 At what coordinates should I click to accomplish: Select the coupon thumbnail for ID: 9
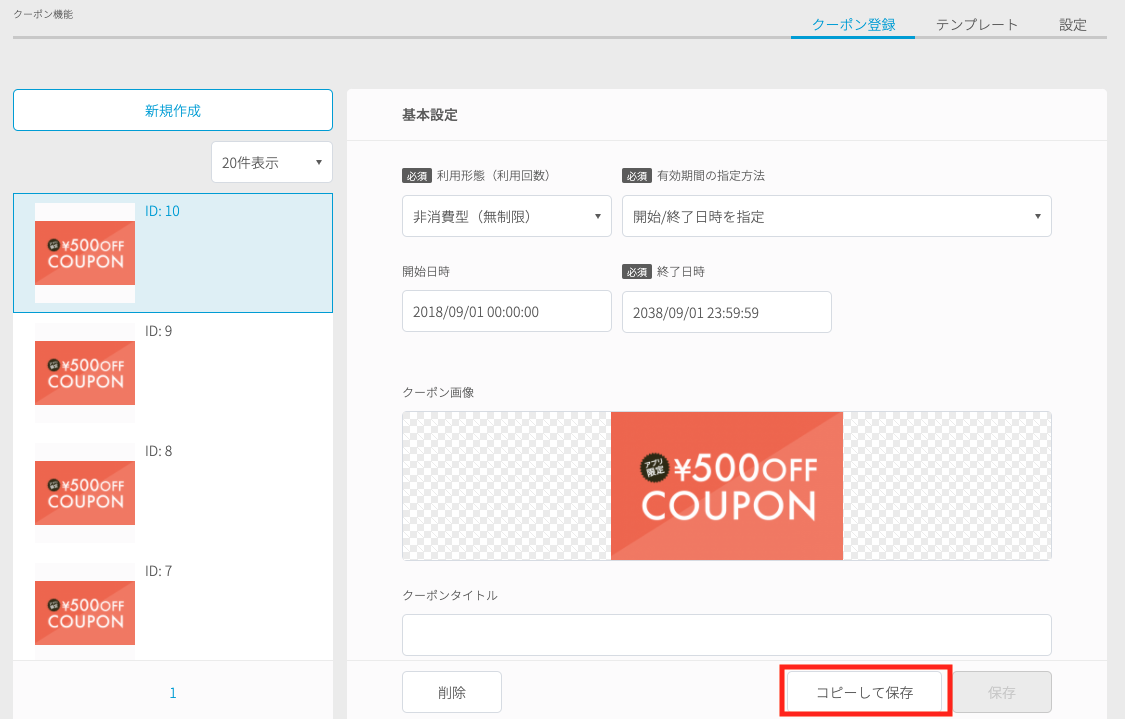coord(85,373)
